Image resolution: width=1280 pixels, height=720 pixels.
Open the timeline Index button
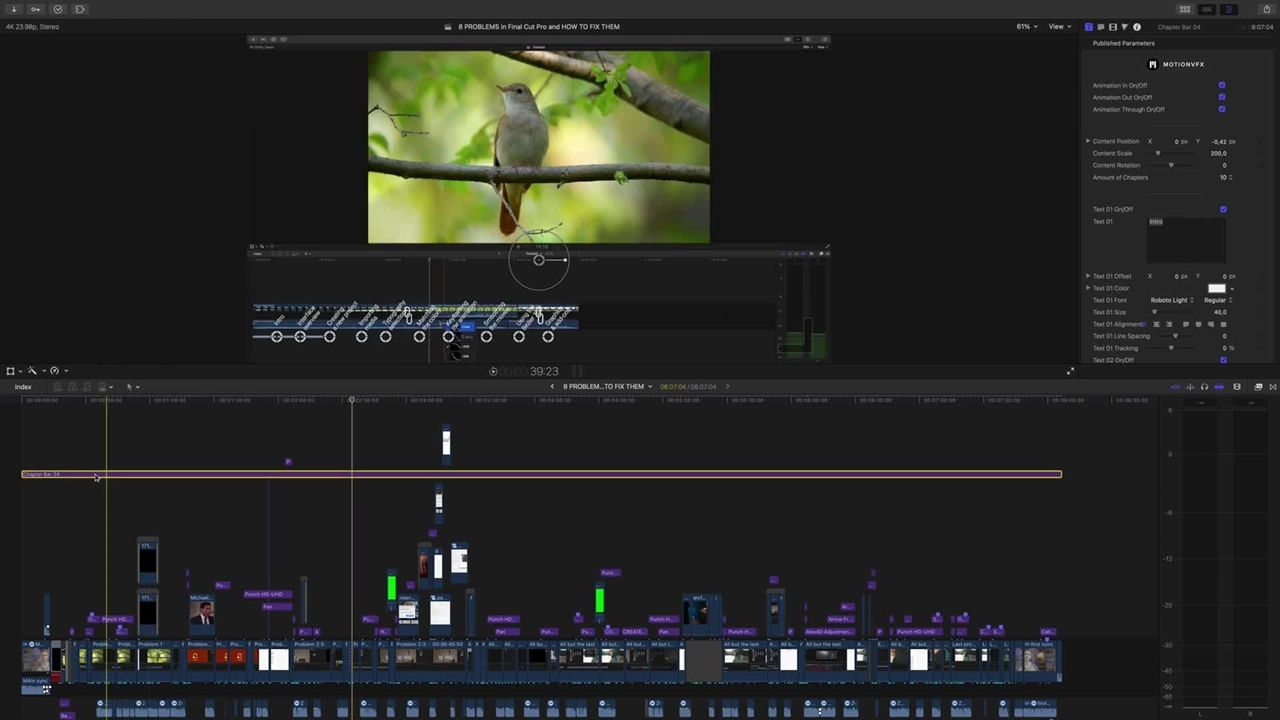(x=23, y=387)
